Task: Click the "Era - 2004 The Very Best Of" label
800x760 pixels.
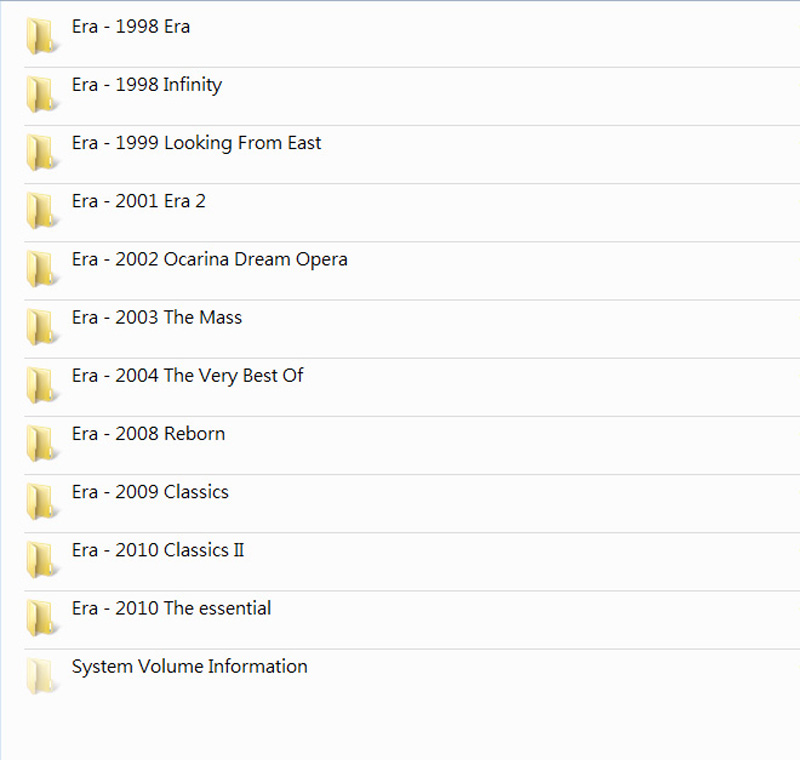Action: point(187,375)
